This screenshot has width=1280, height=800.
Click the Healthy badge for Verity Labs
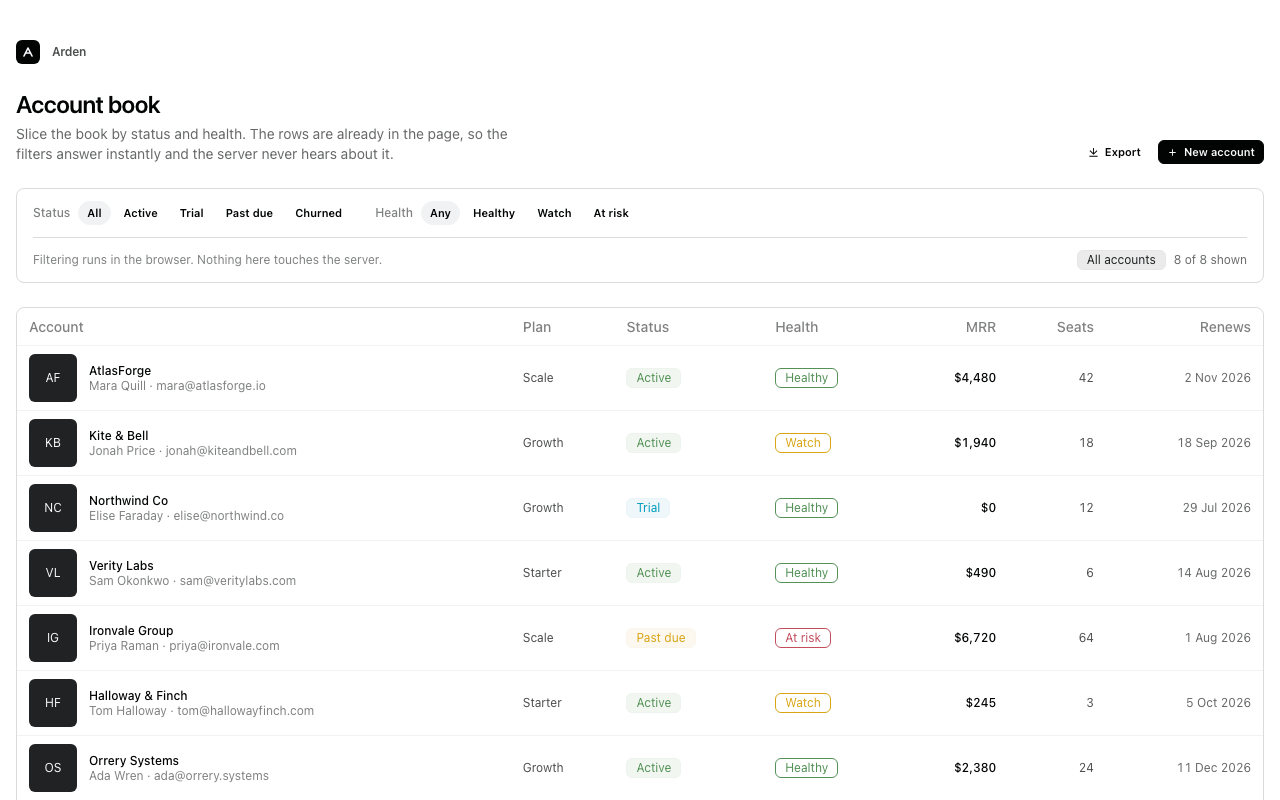[806, 573]
